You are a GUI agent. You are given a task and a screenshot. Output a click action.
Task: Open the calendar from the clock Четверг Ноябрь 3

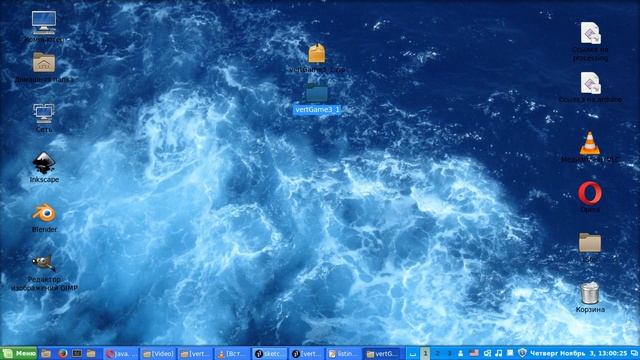(578, 353)
